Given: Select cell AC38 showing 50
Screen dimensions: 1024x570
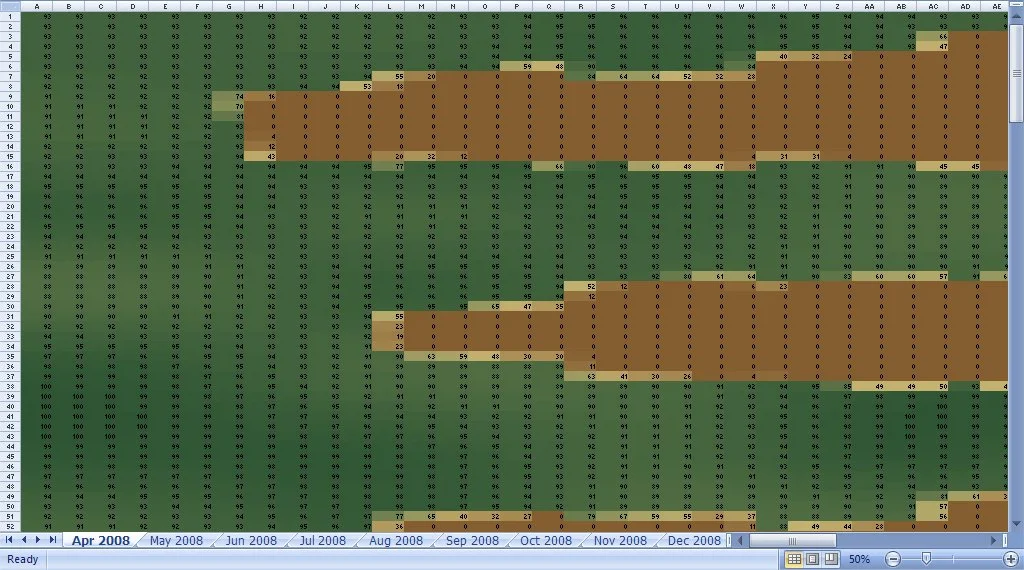Looking at the screenshot, I should (933, 387).
